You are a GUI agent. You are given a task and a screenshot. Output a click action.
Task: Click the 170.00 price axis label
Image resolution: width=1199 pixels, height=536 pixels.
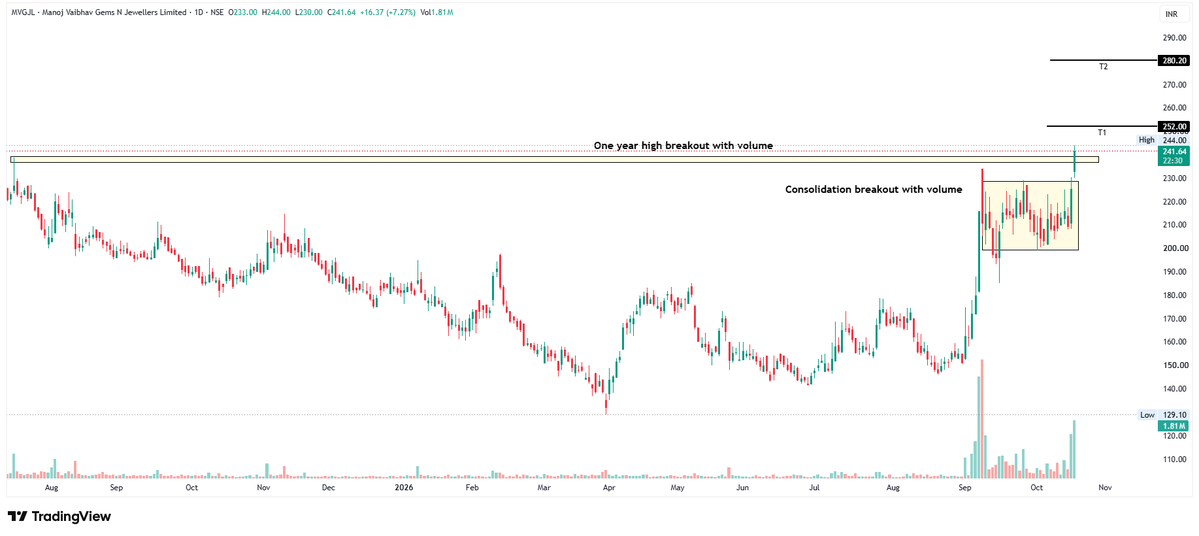[x=1175, y=319]
